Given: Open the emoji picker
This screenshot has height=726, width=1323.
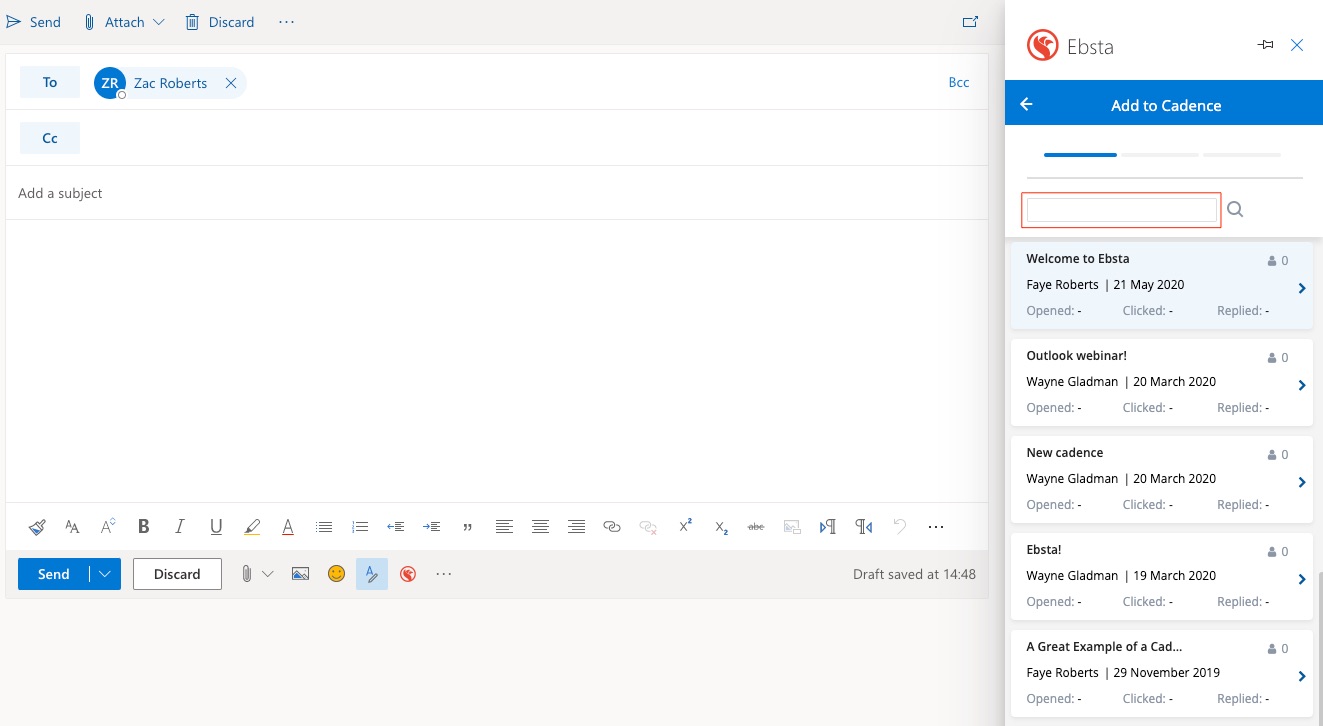Looking at the screenshot, I should click(337, 574).
